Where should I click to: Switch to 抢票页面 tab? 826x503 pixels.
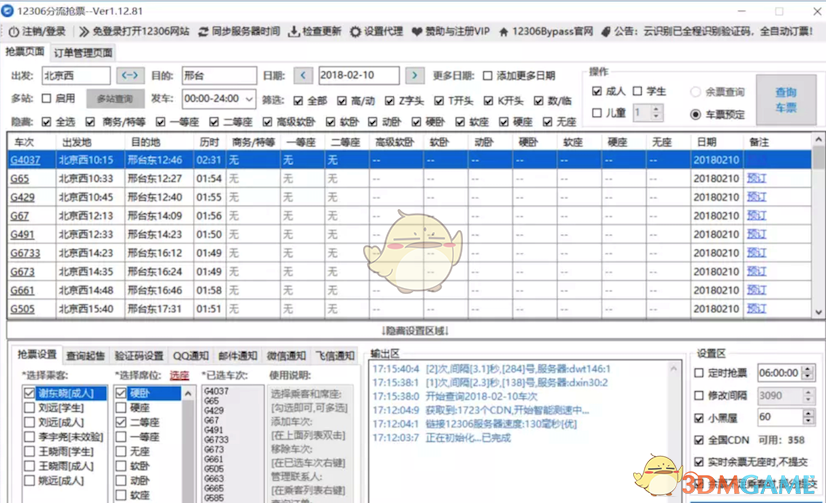click(x=25, y=52)
